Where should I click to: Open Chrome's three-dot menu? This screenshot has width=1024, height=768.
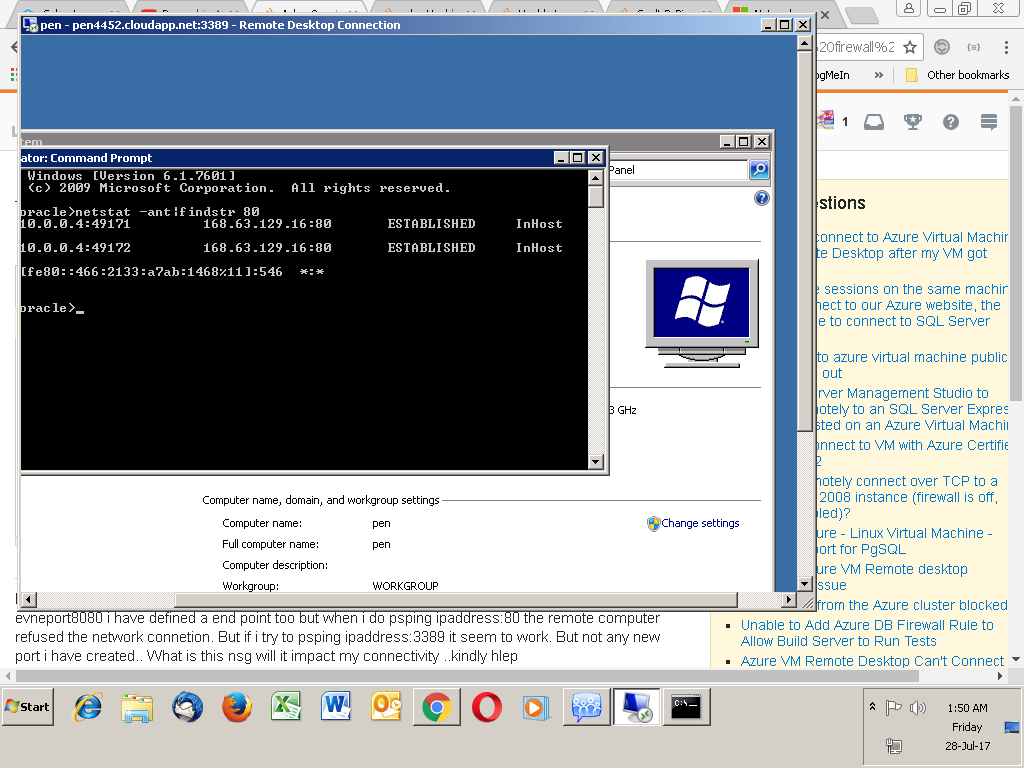point(1005,47)
